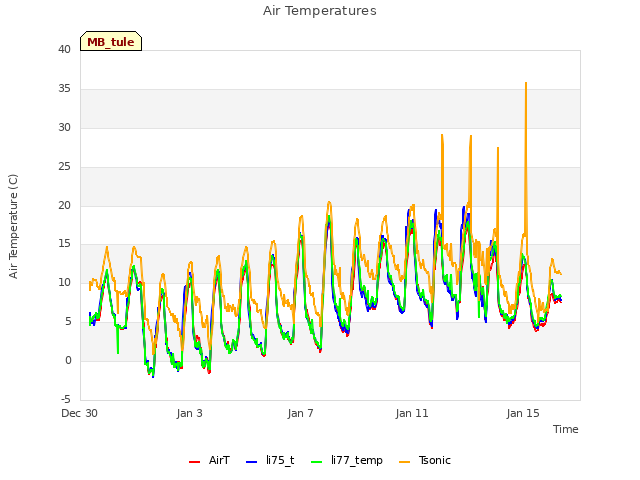Click the -5 y-axis tick label
The width and height of the screenshot is (640, 480).
66,399
